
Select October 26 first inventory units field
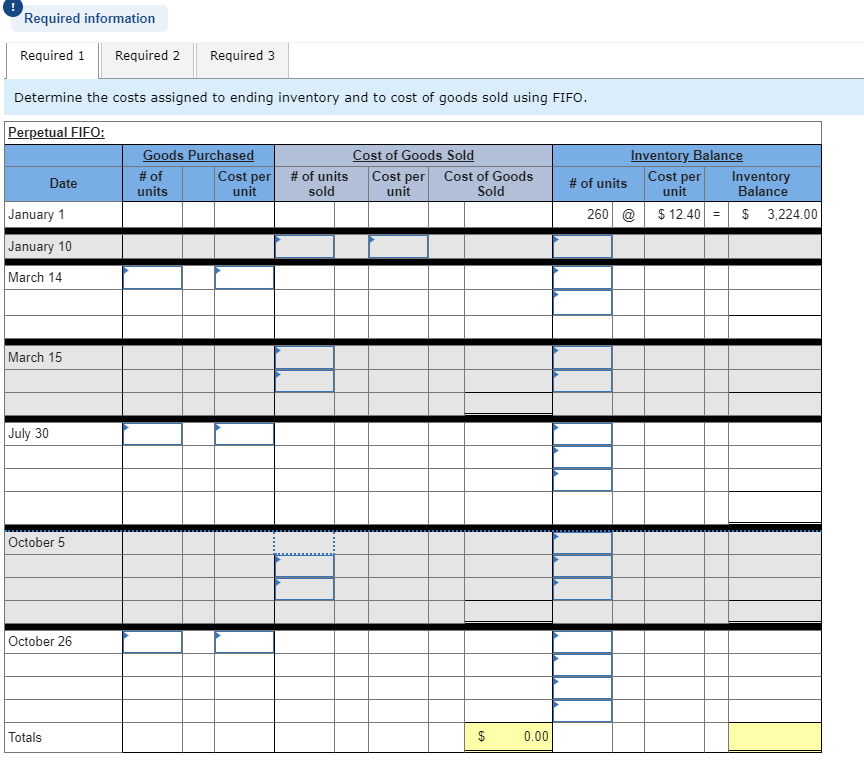(582, 642)
